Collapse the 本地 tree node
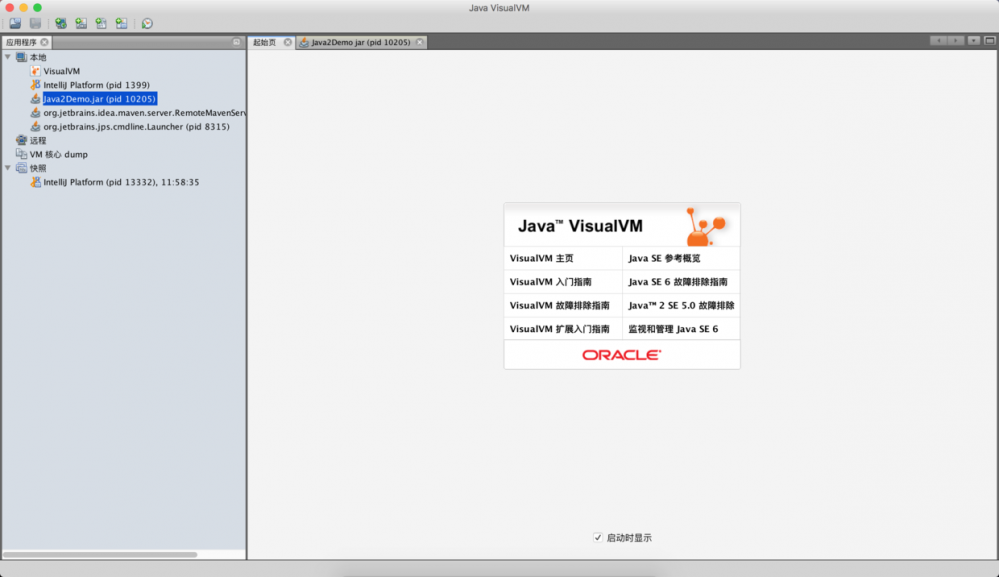Viewport: 999px width, 577px height. [x=10, y=57]
